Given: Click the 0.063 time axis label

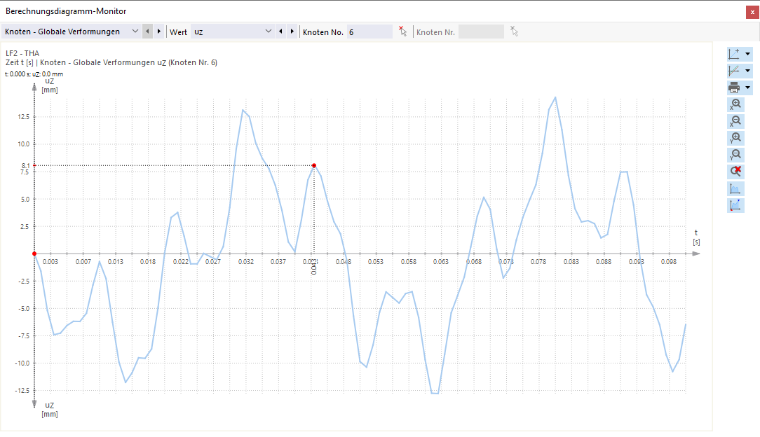Looking at the screenshot, I should coord(441,262).
